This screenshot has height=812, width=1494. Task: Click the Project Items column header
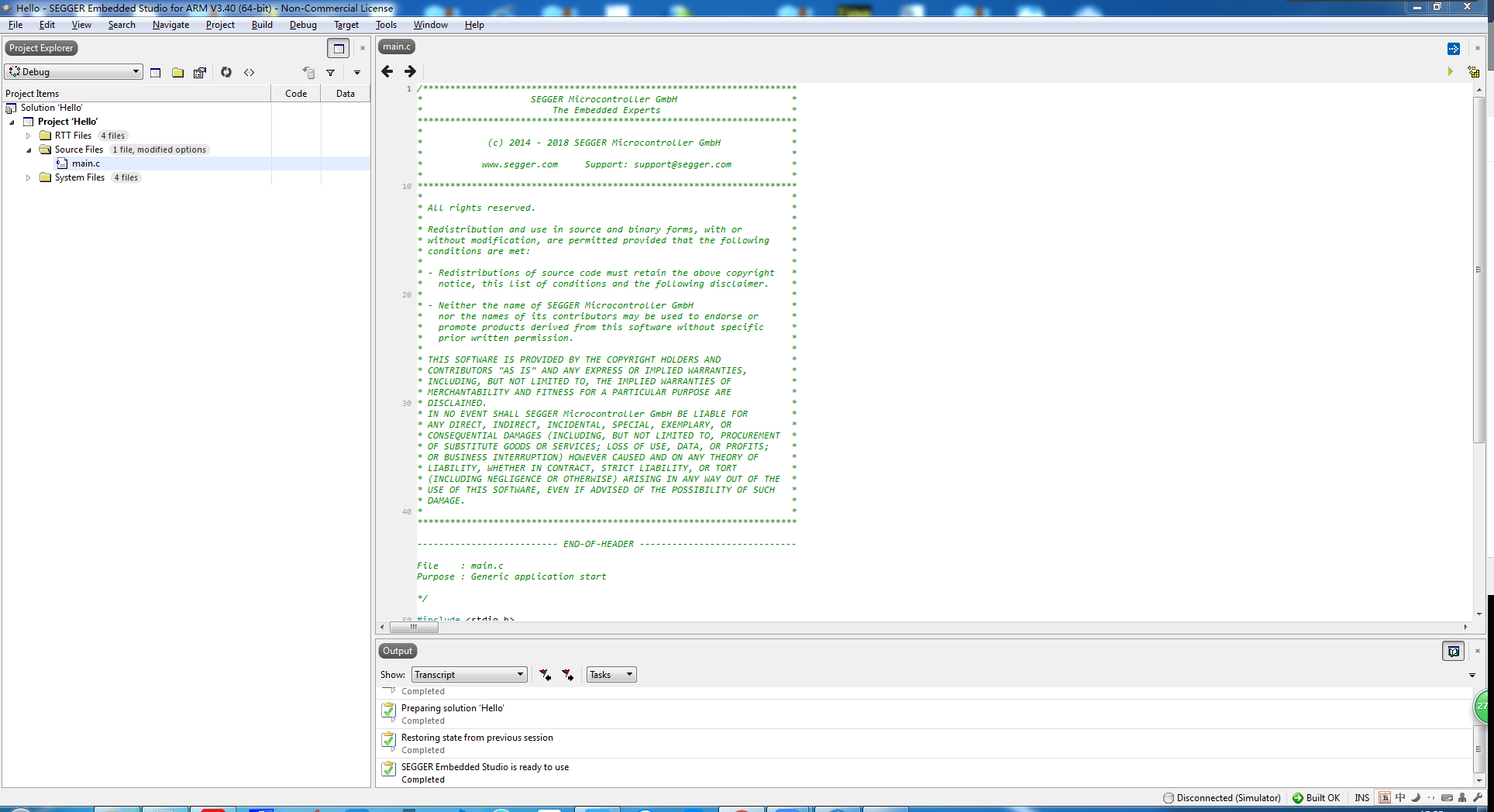[x=136, y=94]
